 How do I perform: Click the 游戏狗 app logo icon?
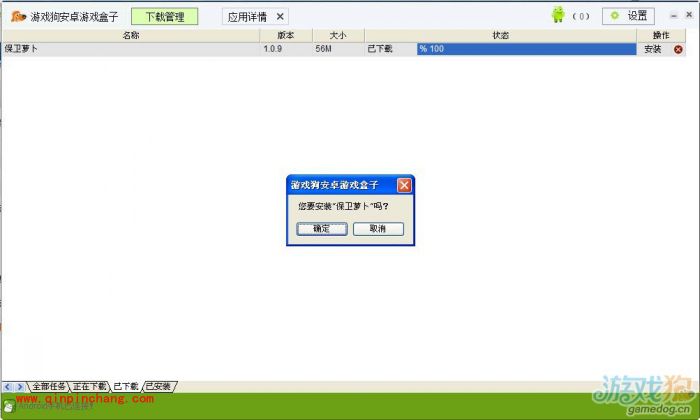[18, 17]
